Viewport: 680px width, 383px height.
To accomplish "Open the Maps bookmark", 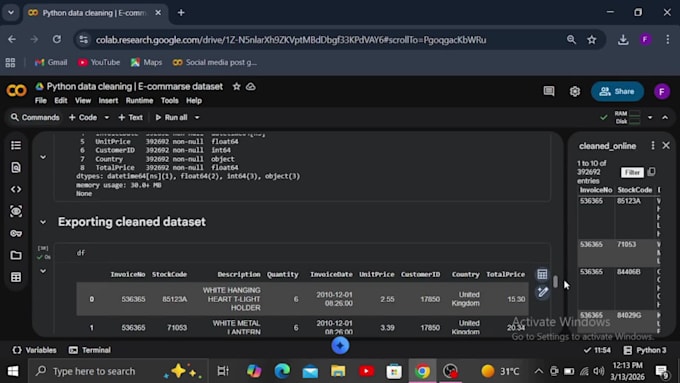I will [146, 62].
